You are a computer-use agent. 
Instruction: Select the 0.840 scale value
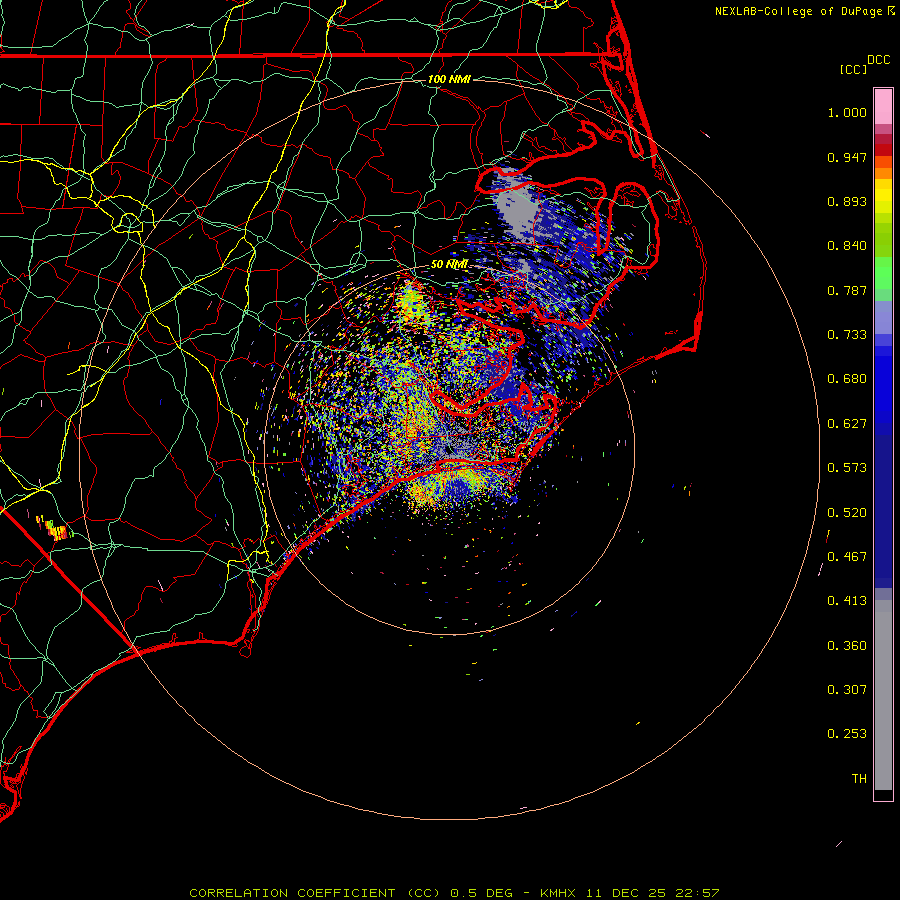847,246
